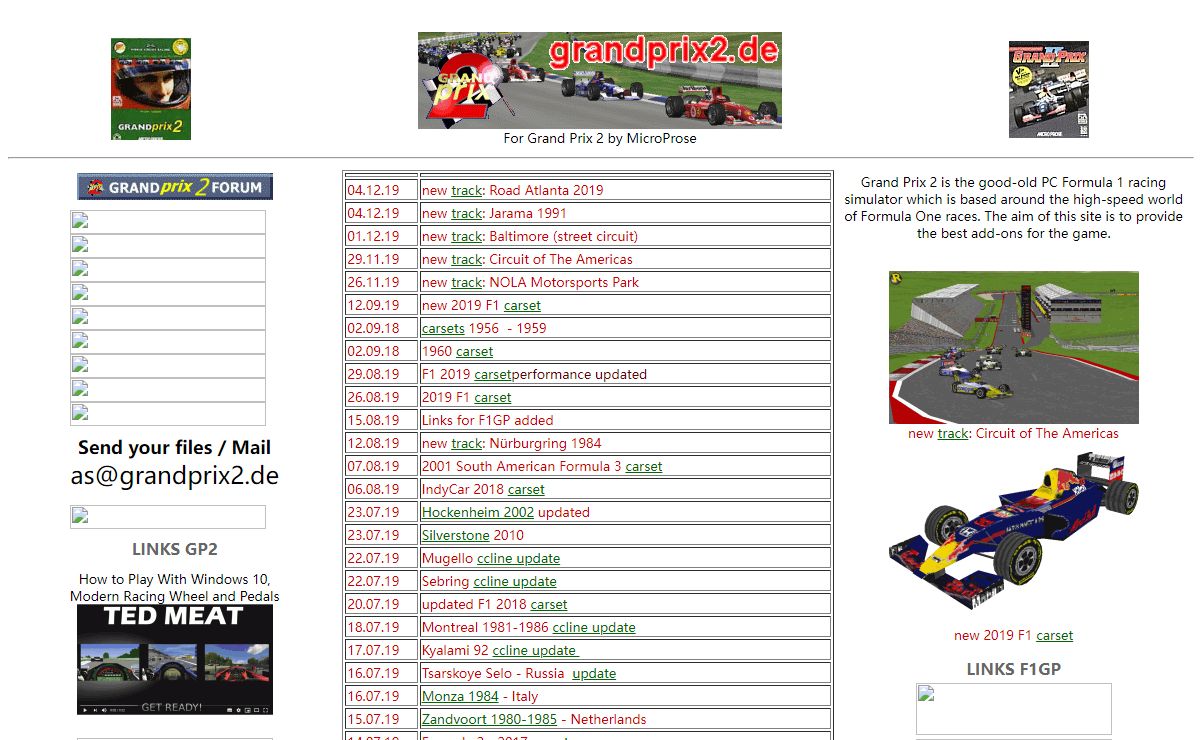Screen dimensions: 1200x740
Task: Open the track link for Road Atlanta 2019
Action: [467, 190]
